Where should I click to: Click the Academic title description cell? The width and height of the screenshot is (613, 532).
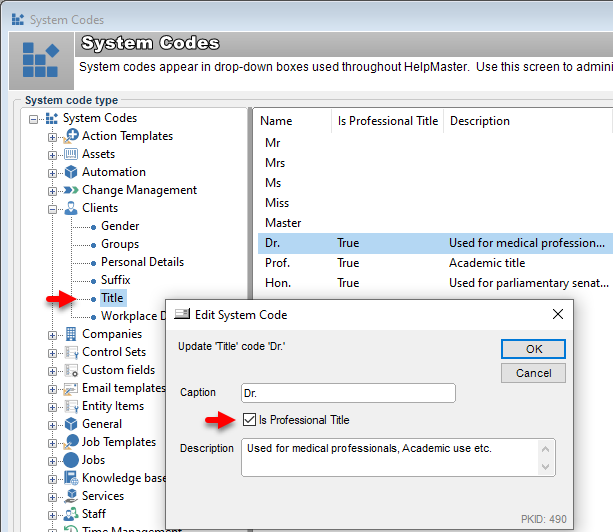487,263
